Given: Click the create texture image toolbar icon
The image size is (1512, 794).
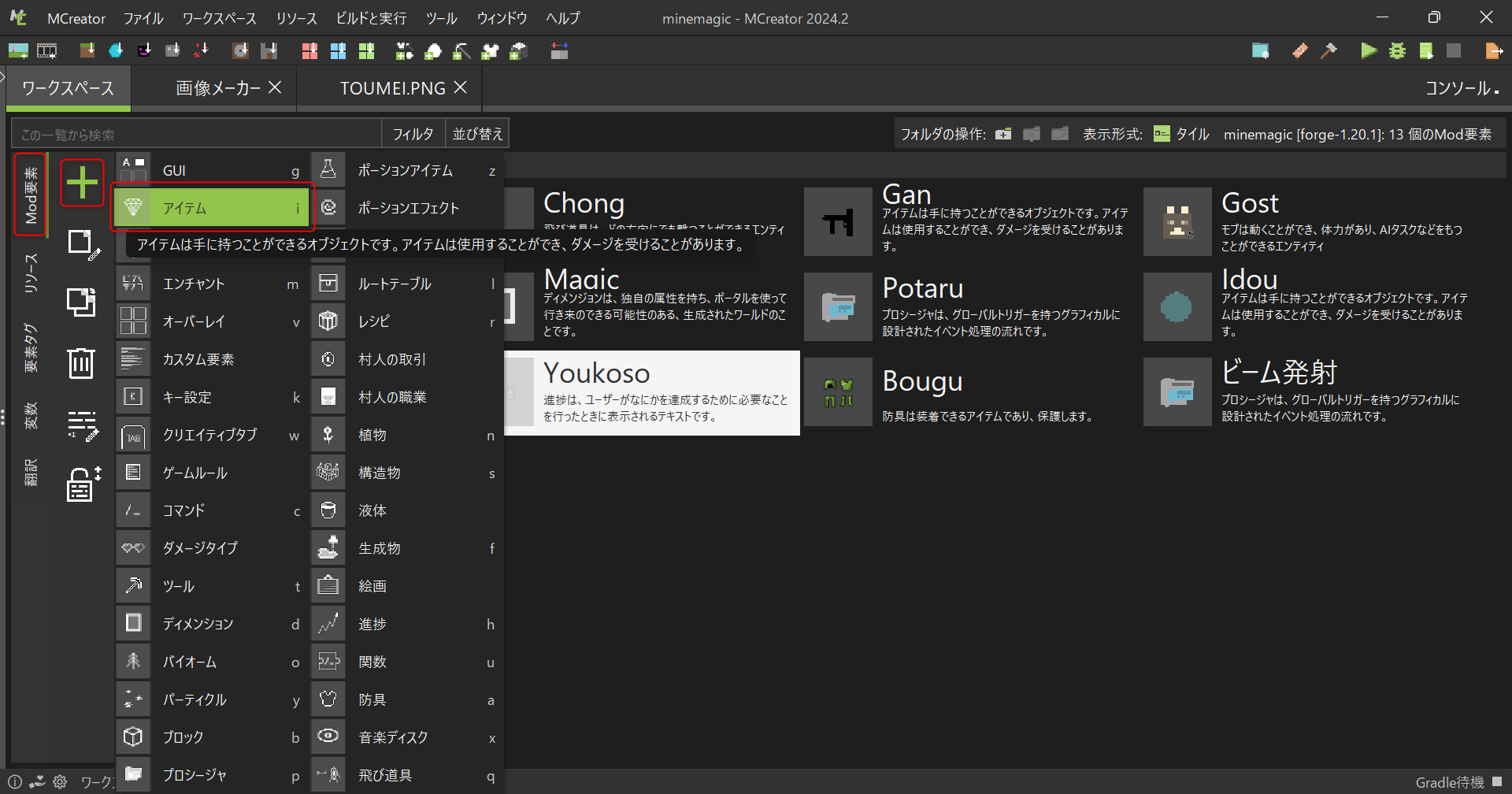Looking at the screenshot, I should [18, 51].
